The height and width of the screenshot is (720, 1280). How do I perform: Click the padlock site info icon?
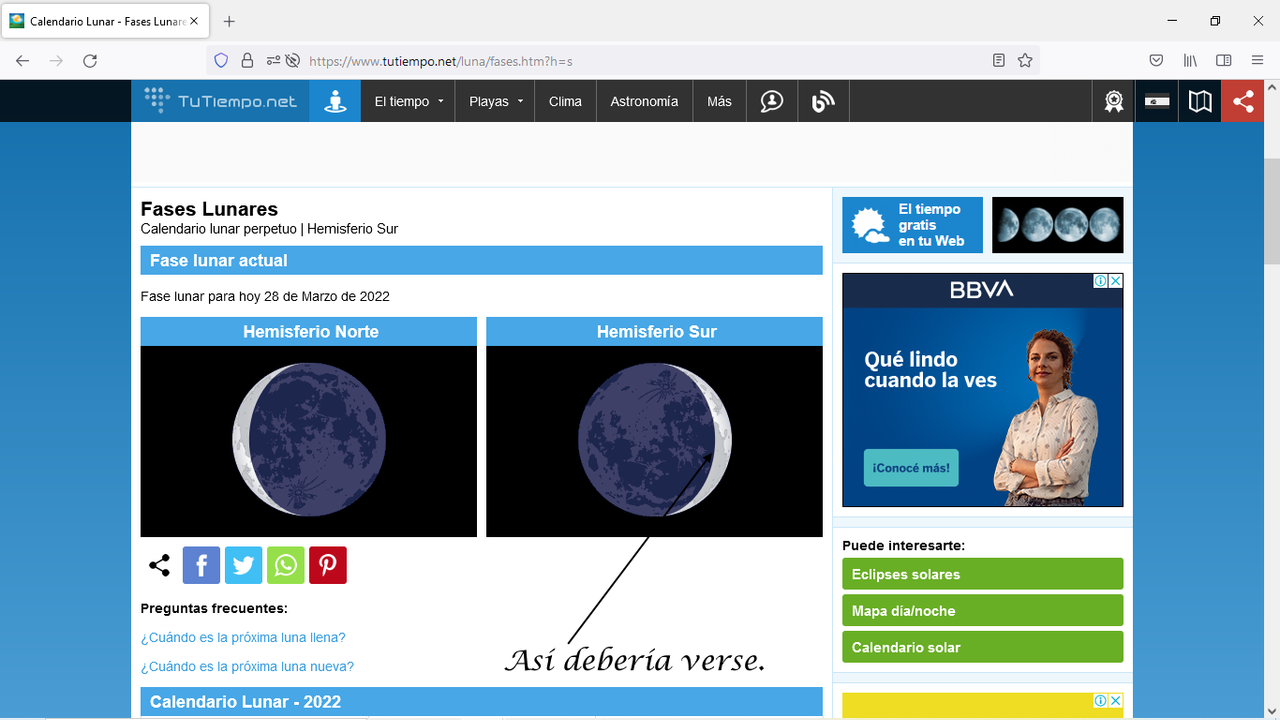(x=247, y=61)
